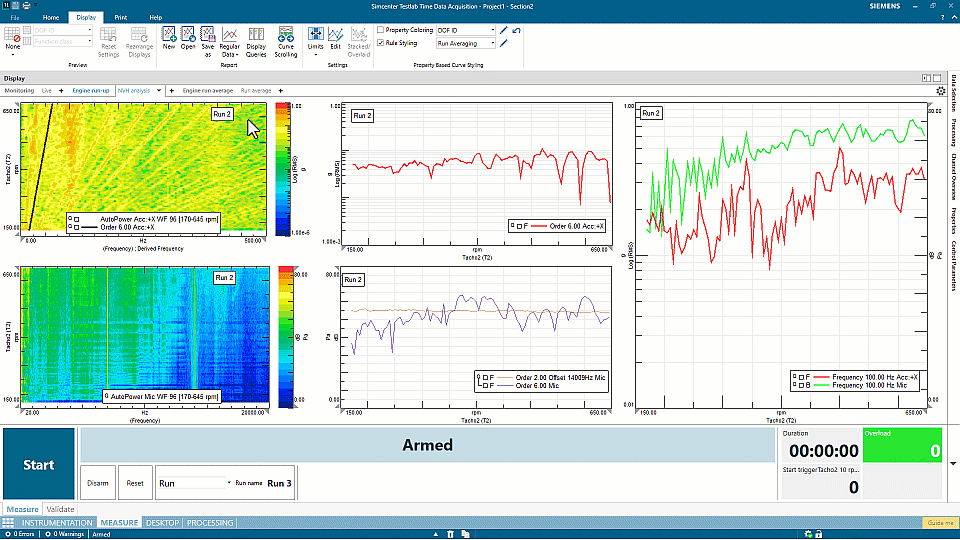The width and height of the screenshot is (960, 540).
Task: Enable the Property Coloring checkbox
Action: (380, 30)
